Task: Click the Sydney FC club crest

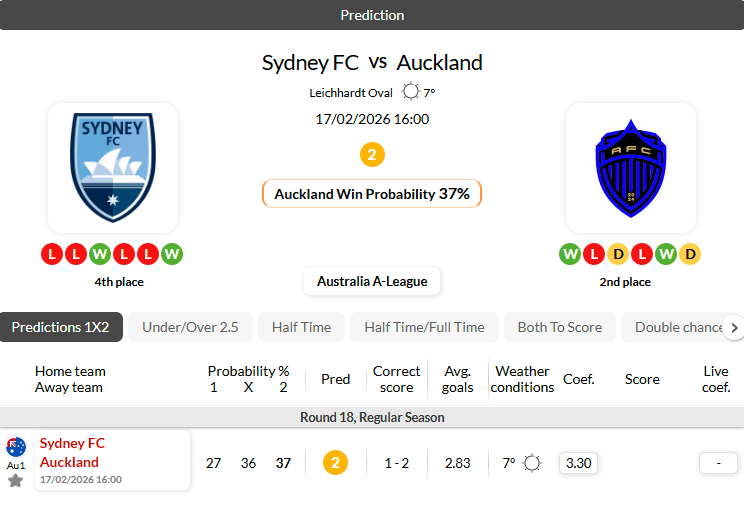Action: pyautogui.click(x=113, y=167)
